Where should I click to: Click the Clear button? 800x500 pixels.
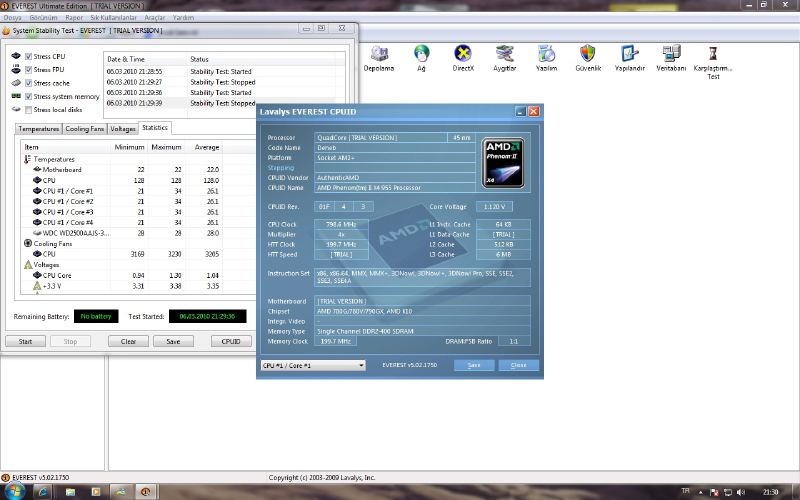point(129,341)
